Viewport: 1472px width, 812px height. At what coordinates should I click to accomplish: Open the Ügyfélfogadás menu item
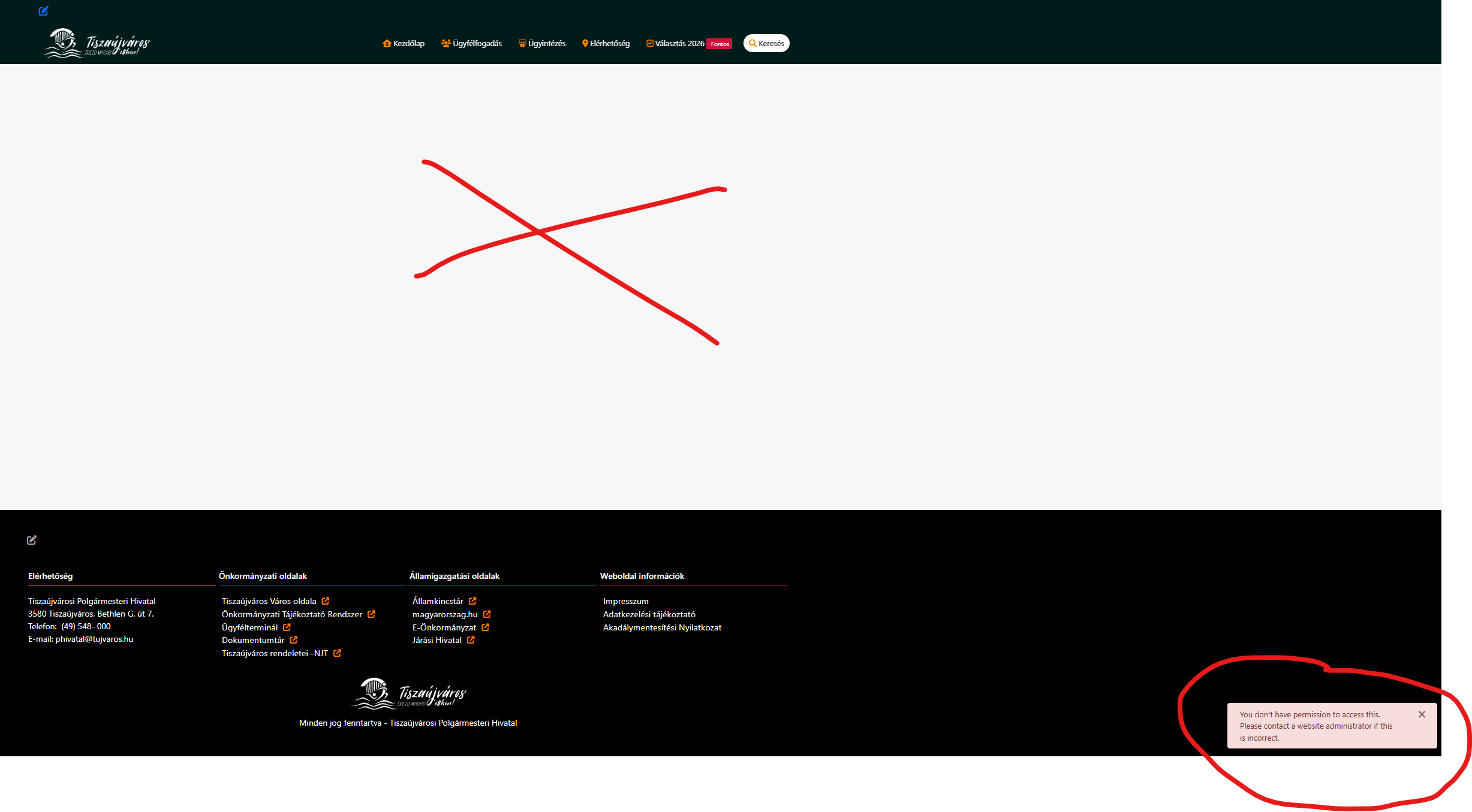(471, 44)
